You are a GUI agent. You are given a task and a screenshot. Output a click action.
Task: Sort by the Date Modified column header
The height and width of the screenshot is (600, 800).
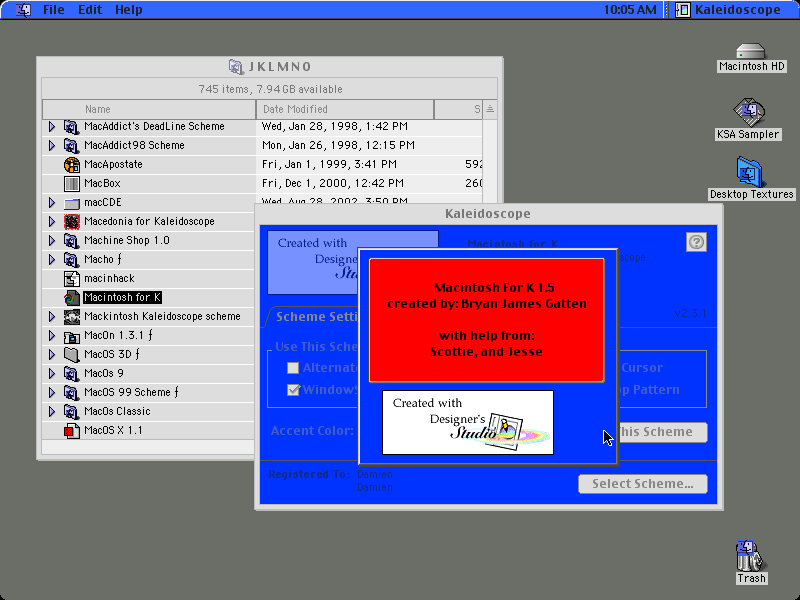[x=345, y=109]
